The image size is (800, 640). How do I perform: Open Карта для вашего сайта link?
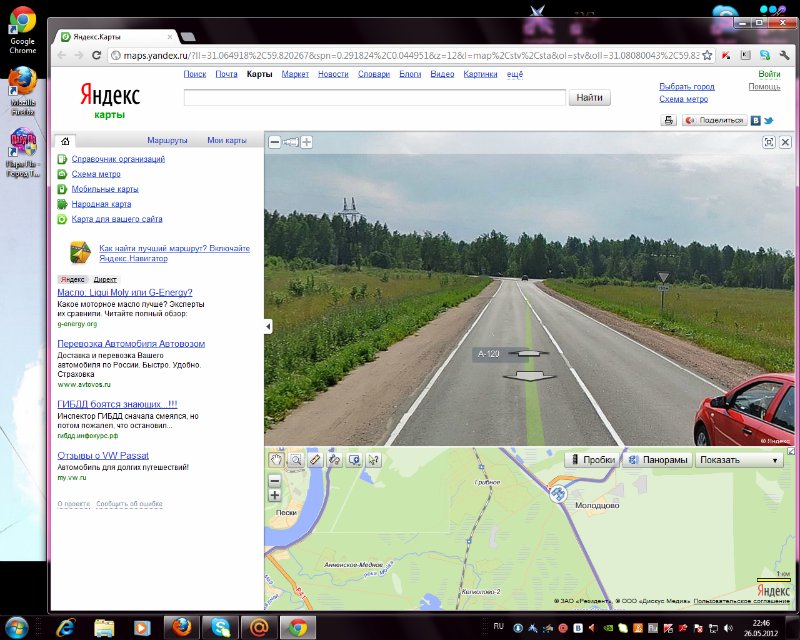point(117,219)
